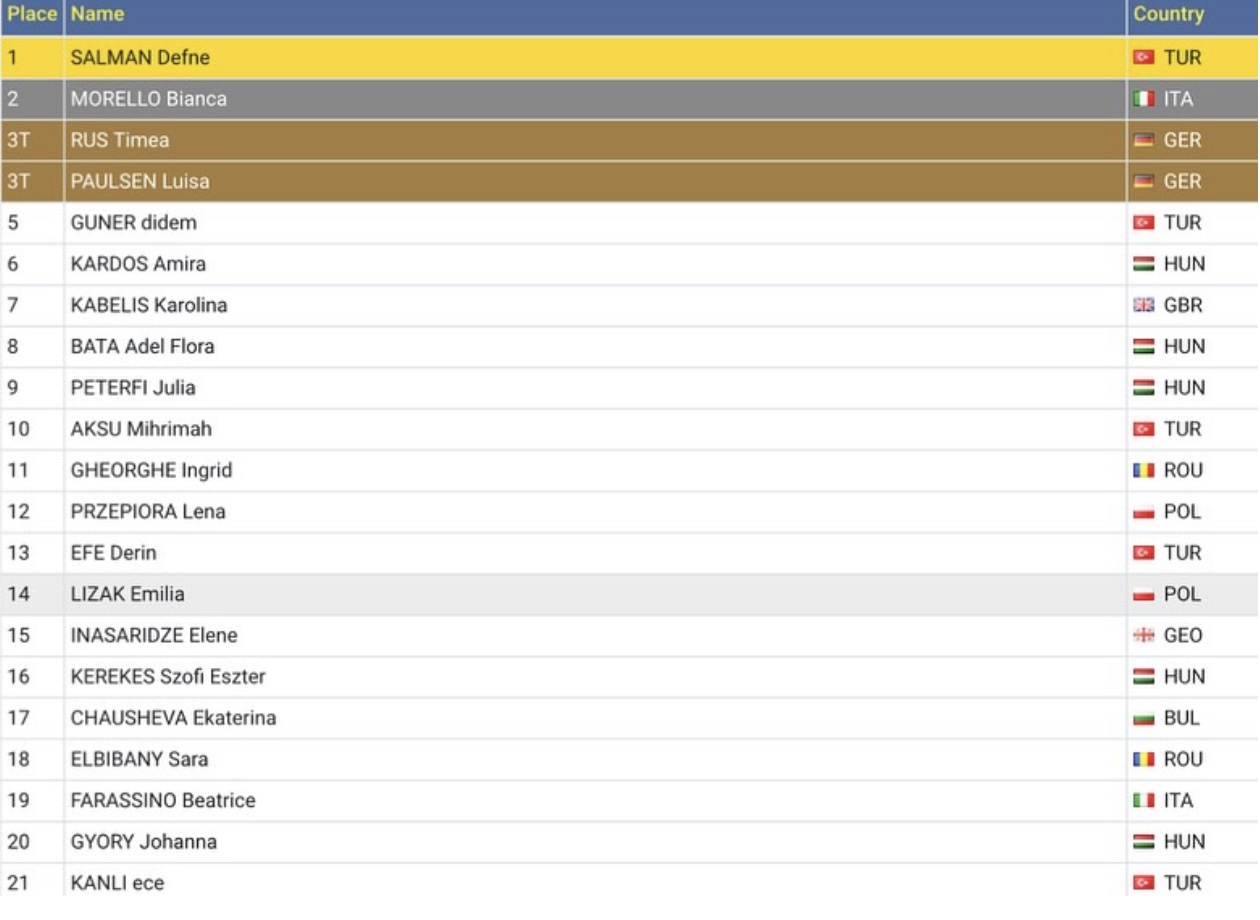
Task: Select the name PETERFI Julia
Action: (x=133, y=388)
